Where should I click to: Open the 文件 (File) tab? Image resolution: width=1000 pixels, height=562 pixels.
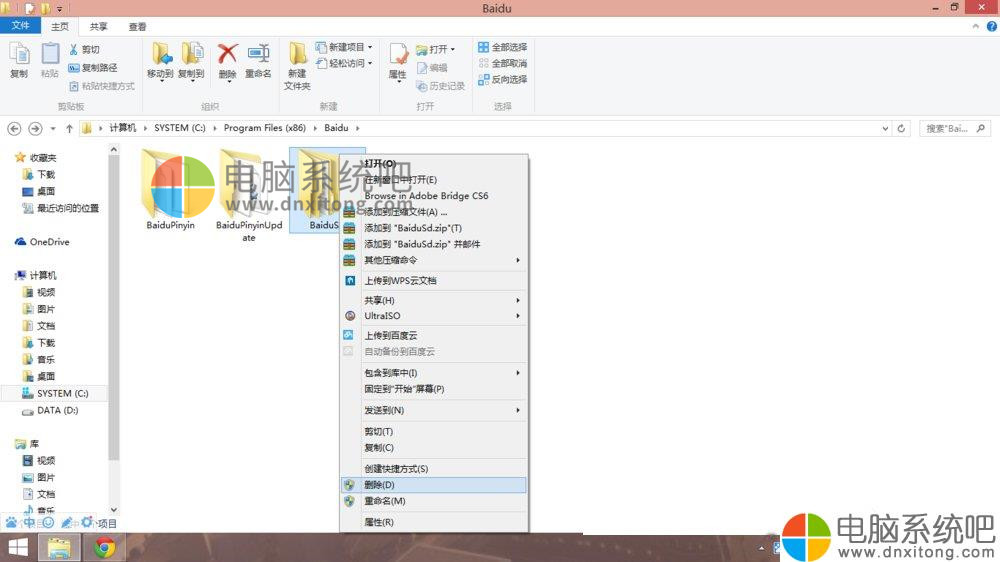pos(20,26)
